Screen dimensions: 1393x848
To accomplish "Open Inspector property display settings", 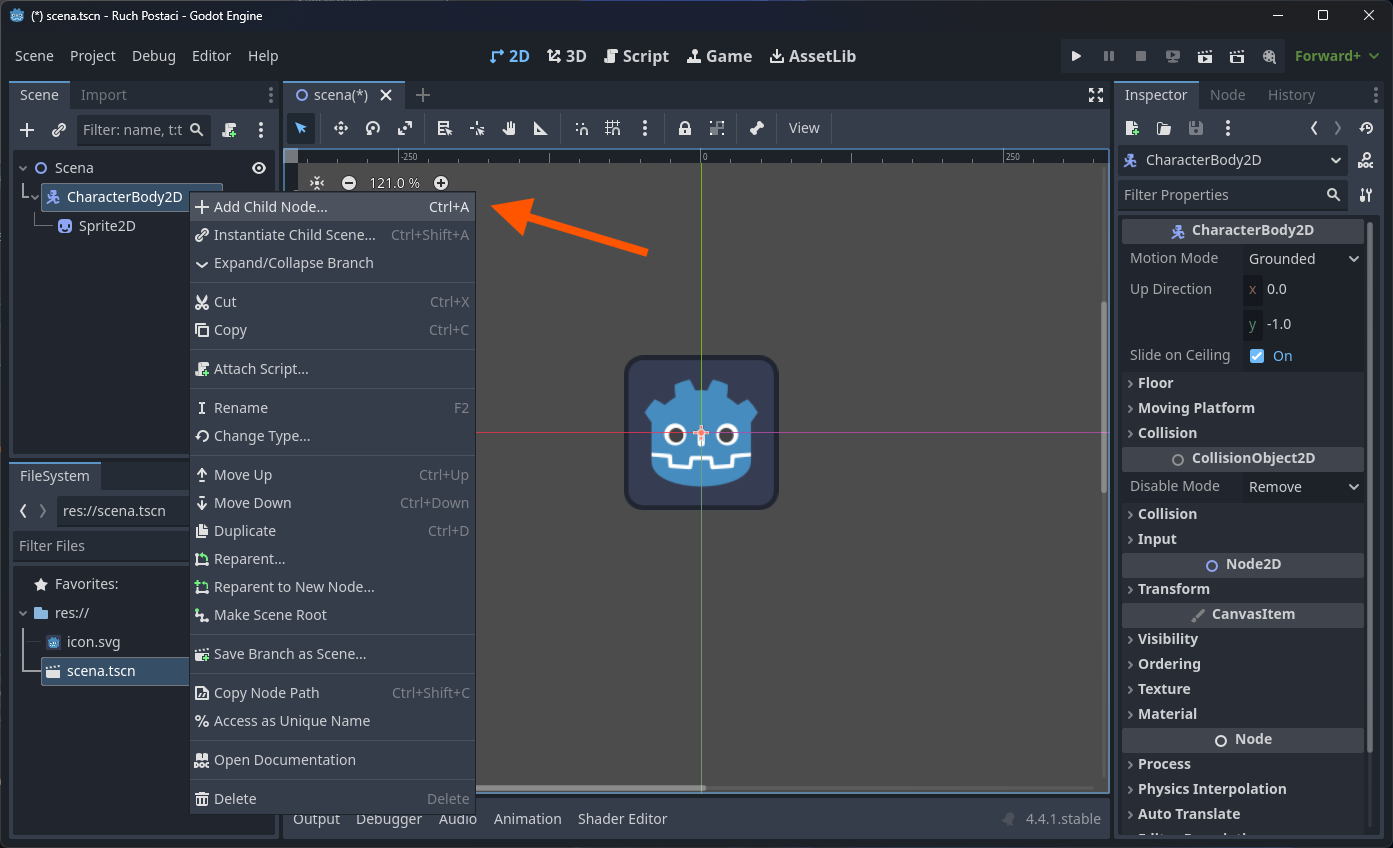I will click(1365, 195).
